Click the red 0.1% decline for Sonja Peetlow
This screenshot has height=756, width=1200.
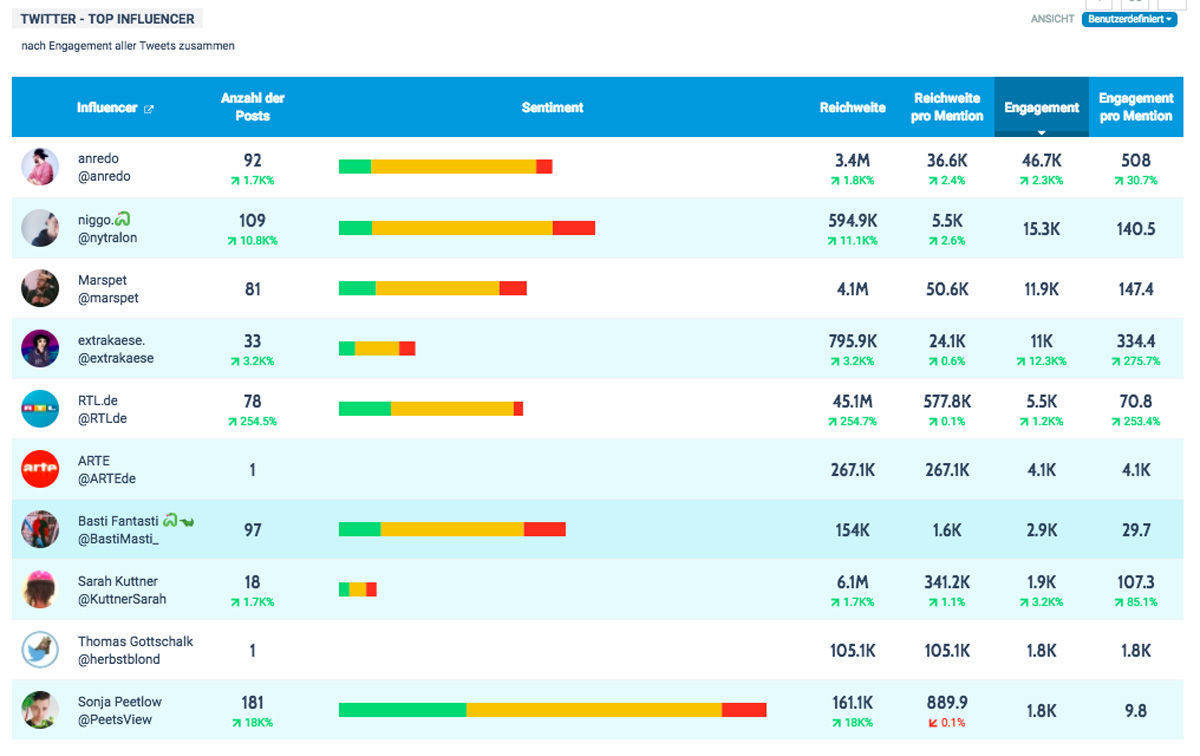click(946, 723)
